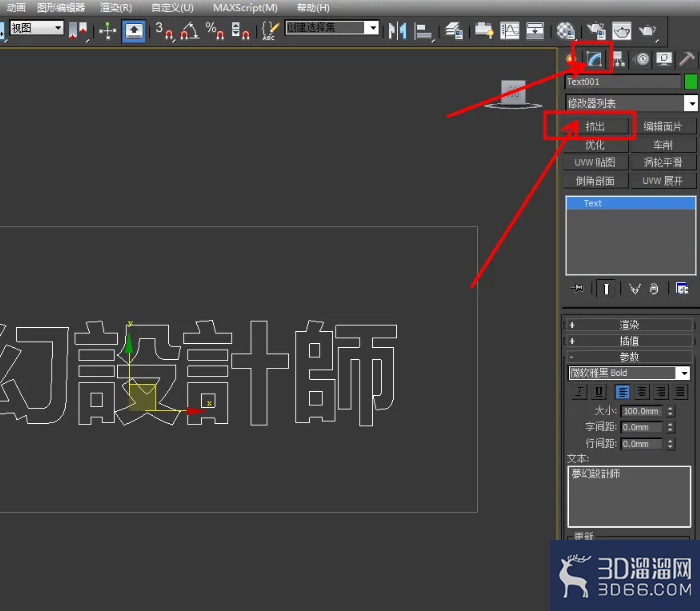The width and height of the screenshot is (700, 611).
Task: Open the 微软雅黑 Bold font dropdown
Action: pos(629,373)
